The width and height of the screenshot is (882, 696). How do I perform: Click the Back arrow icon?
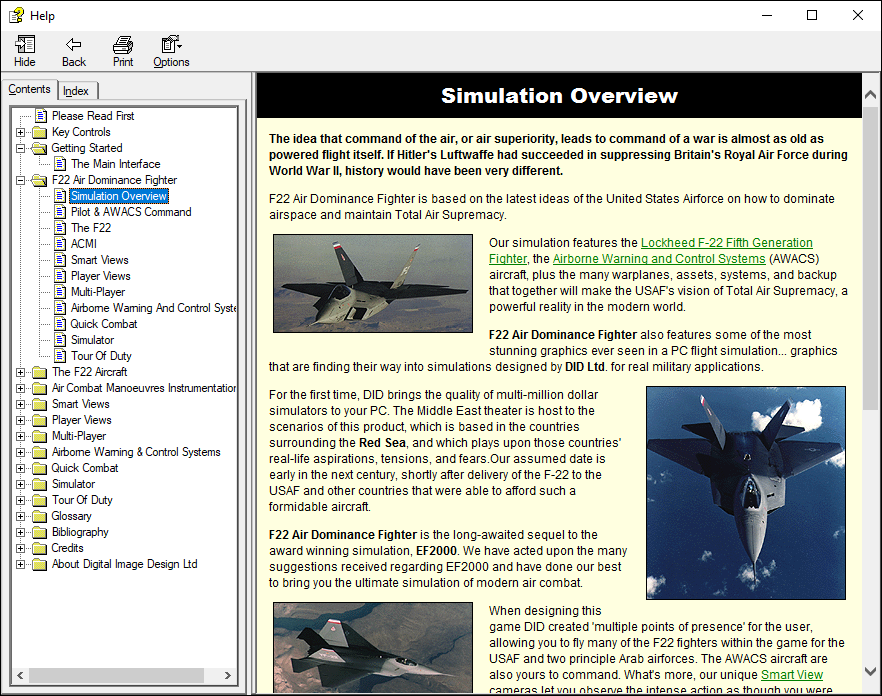(74, 44)
